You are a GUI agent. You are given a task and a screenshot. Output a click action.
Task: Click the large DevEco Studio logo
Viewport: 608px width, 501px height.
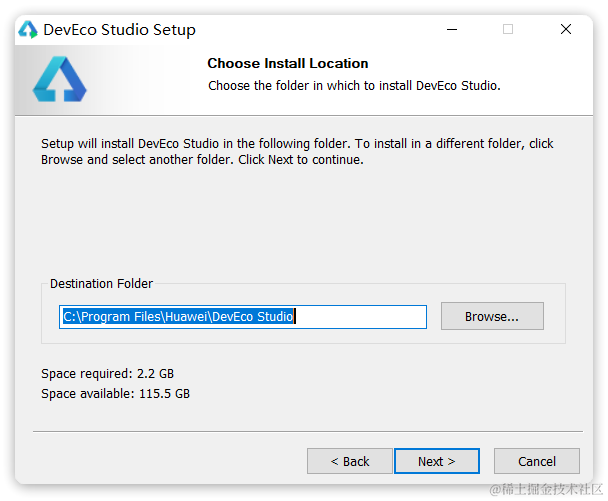[59, 79]
